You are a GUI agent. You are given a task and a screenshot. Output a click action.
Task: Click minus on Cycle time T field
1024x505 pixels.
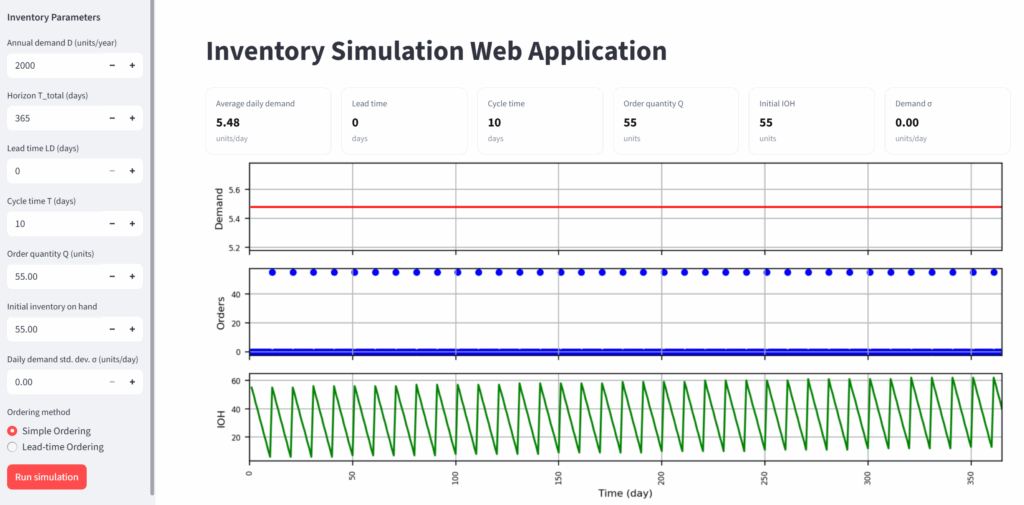[112, 224]
